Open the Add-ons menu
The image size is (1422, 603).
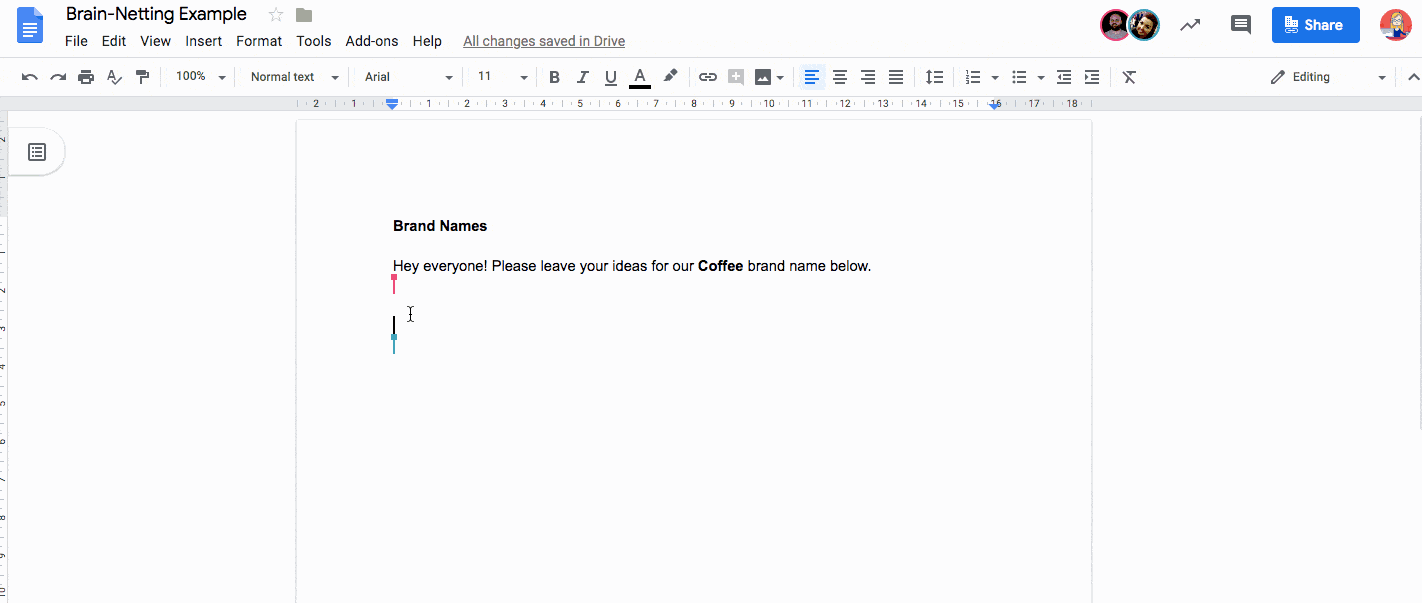click(371, 41)
